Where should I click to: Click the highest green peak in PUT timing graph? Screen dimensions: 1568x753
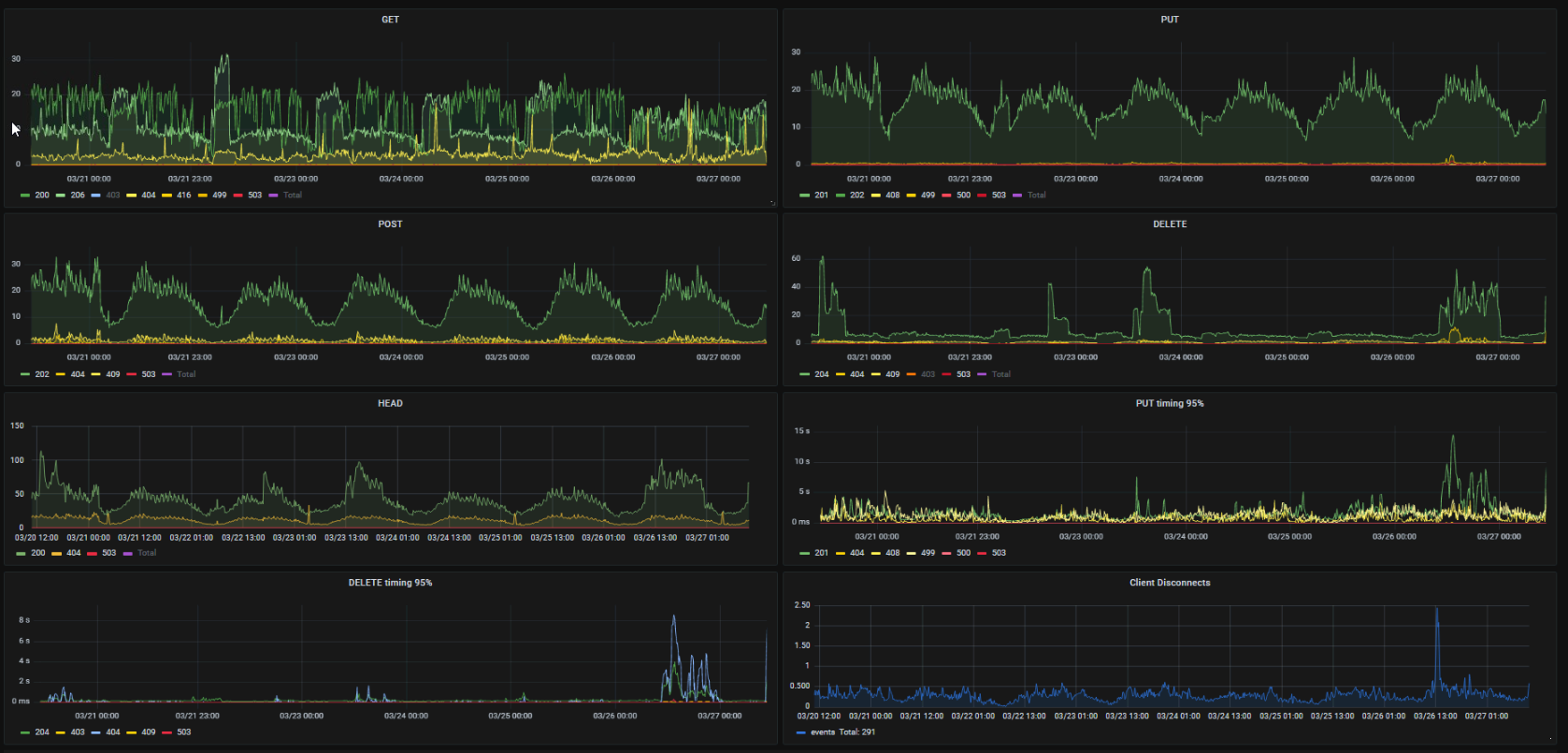[x=1453, y=438]
